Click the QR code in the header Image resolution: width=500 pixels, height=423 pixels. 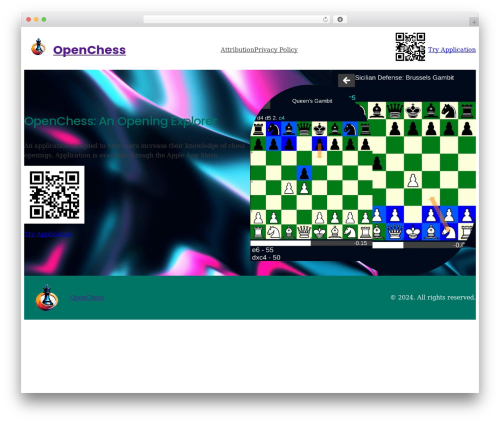(x=410, y=47)
